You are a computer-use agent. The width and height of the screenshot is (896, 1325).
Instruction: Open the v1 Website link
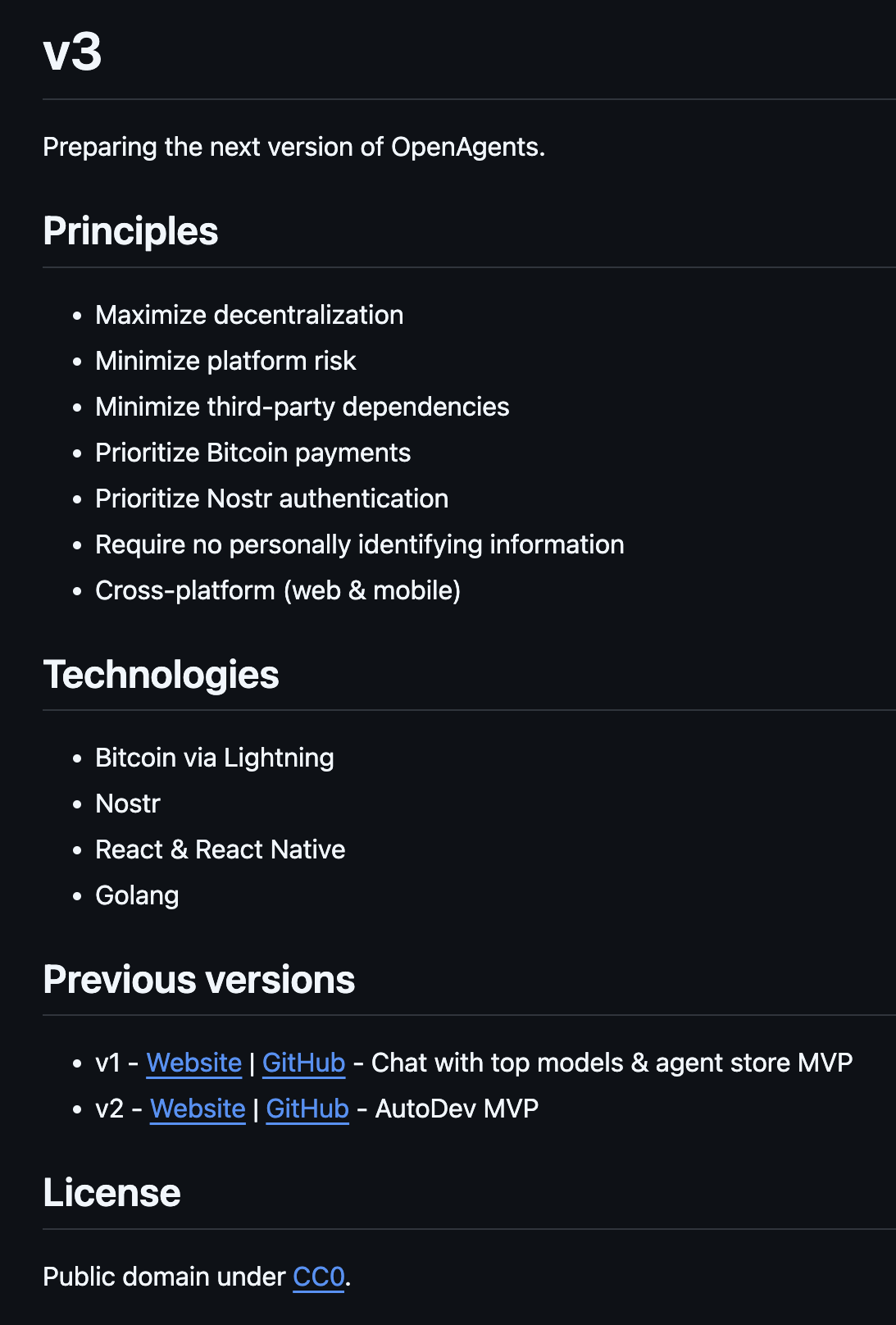[x=193, y=1063]
